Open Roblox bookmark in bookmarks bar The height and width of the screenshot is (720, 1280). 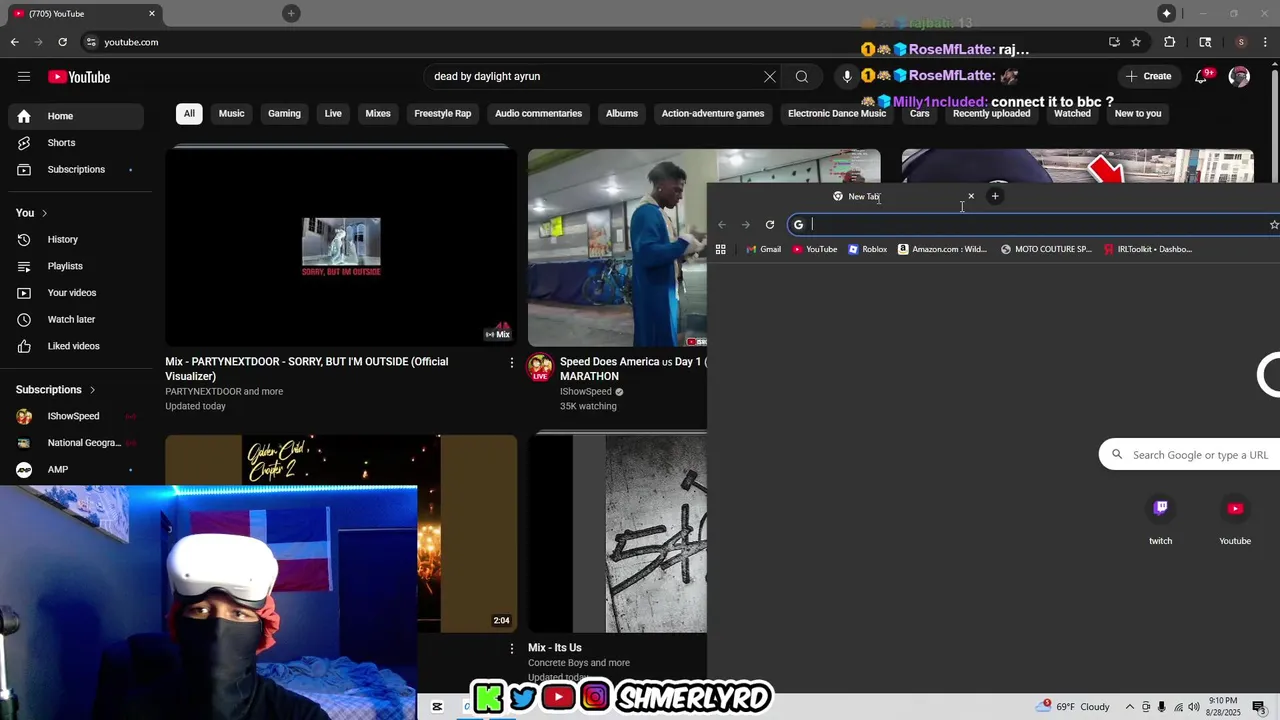(868, 249)
